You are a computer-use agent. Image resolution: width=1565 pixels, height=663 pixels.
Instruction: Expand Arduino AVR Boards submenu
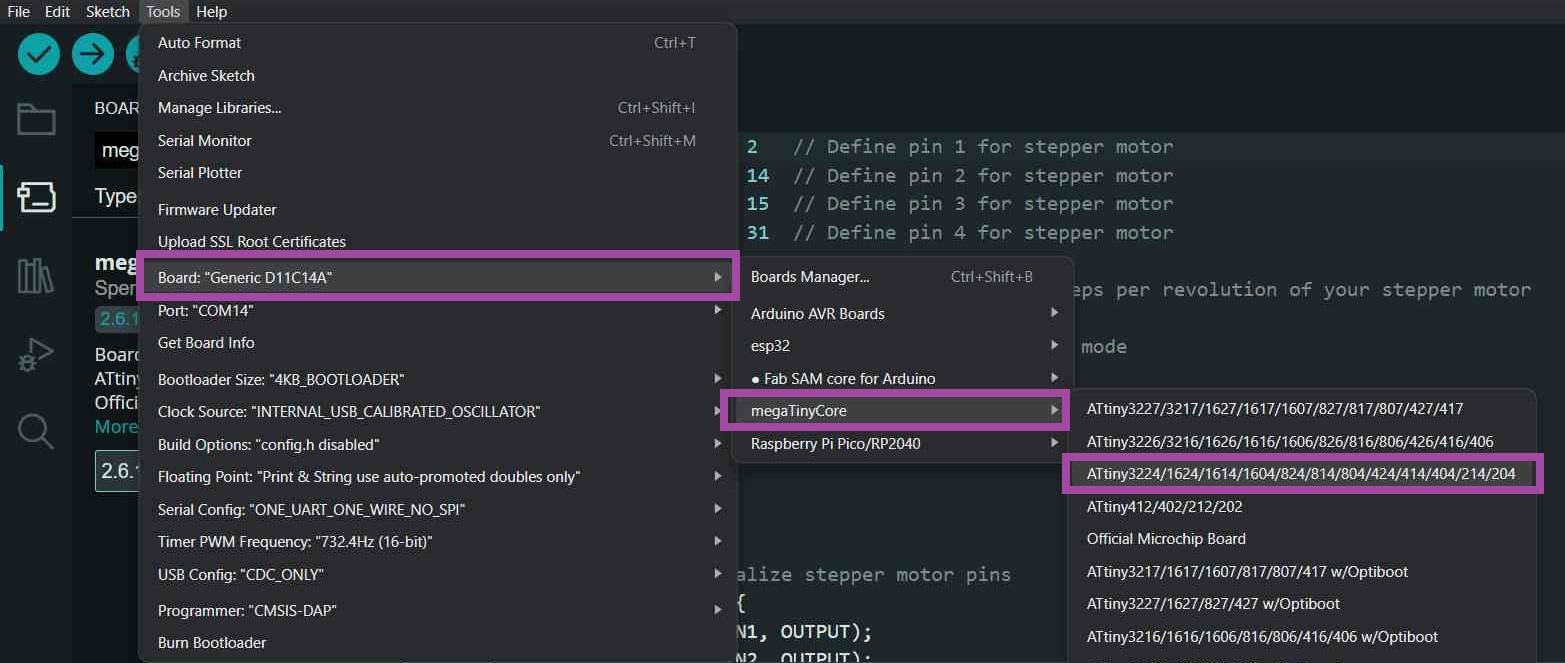(x=817, y=314)
